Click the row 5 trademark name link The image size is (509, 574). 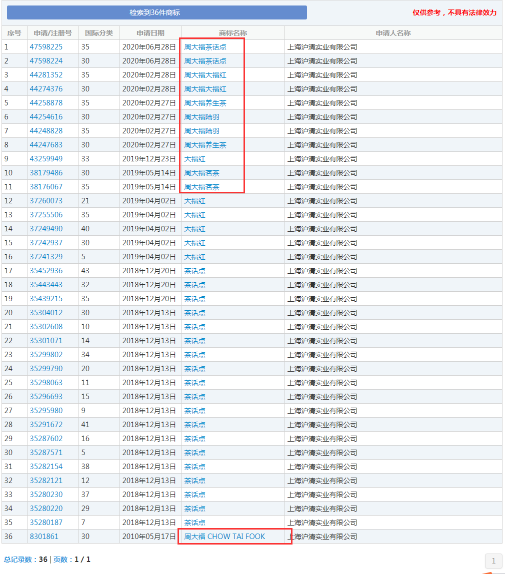click(x=205, y=103)
